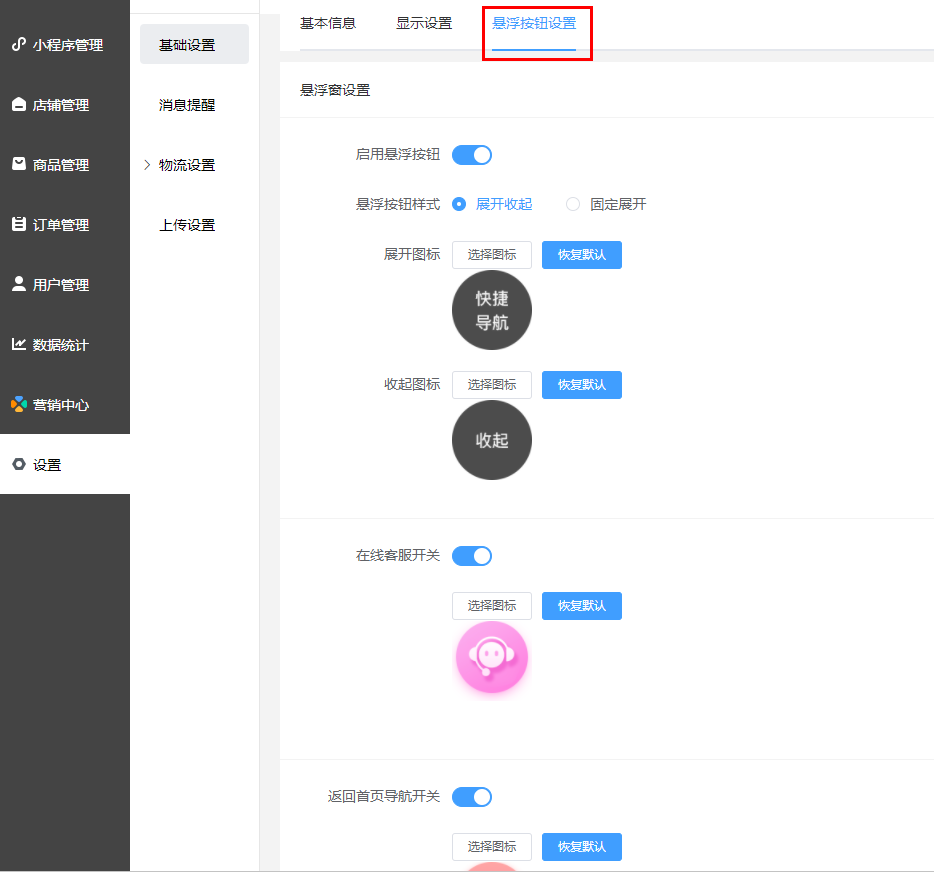Screen dimensions: 934x877
Task: Open the 基本信息 tab
Action: 328,24
